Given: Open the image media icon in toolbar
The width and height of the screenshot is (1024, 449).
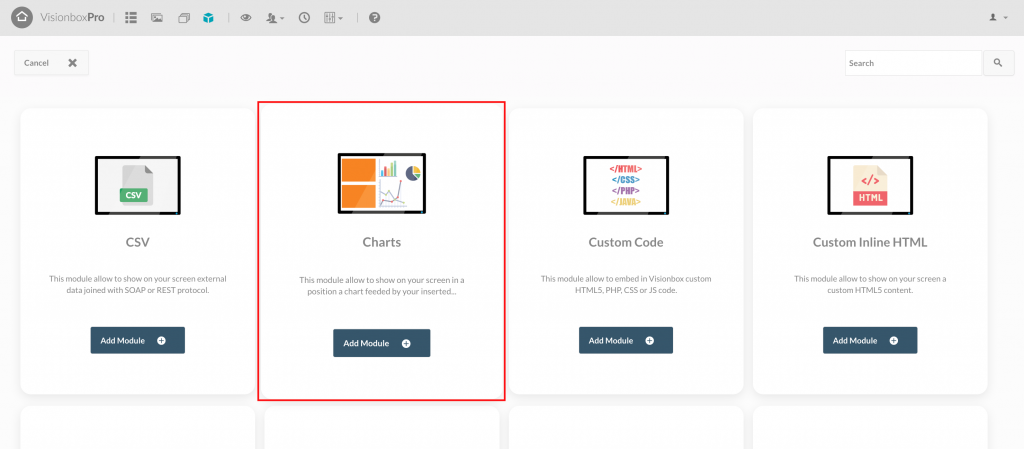Looking at the screenshot, I should (x=157, y=18).
